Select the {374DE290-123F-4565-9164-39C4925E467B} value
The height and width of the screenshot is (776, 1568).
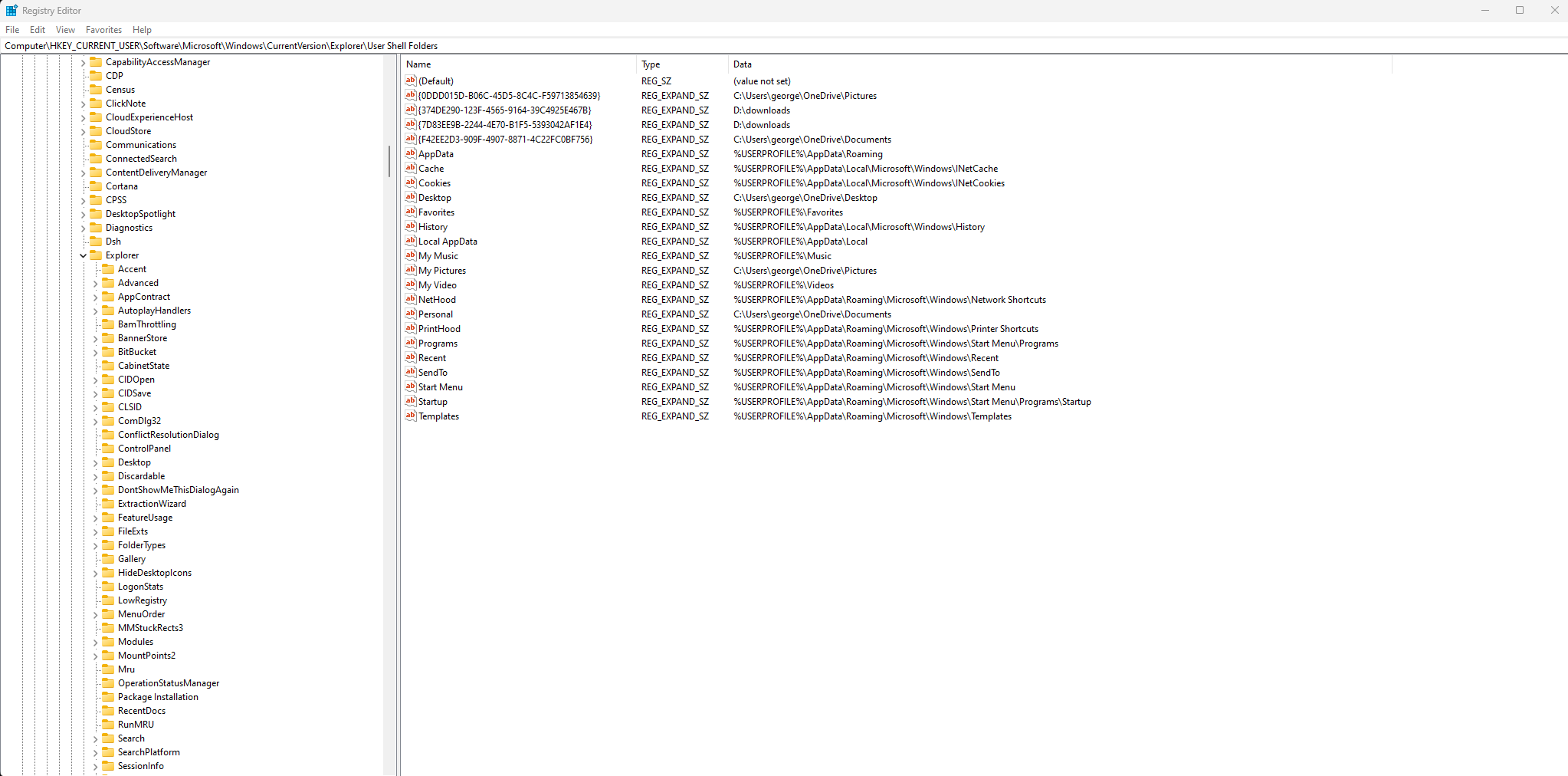(x=504, y=110)
